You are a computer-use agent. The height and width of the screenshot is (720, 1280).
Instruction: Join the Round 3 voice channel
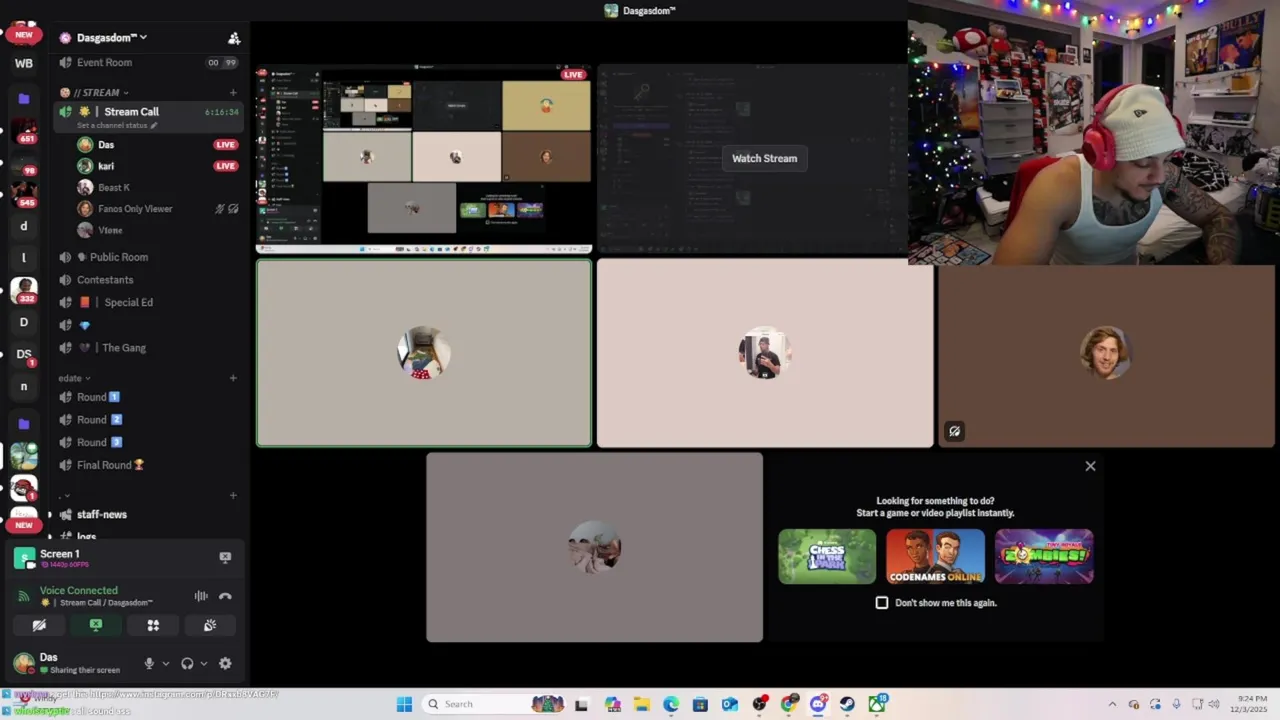150,442
